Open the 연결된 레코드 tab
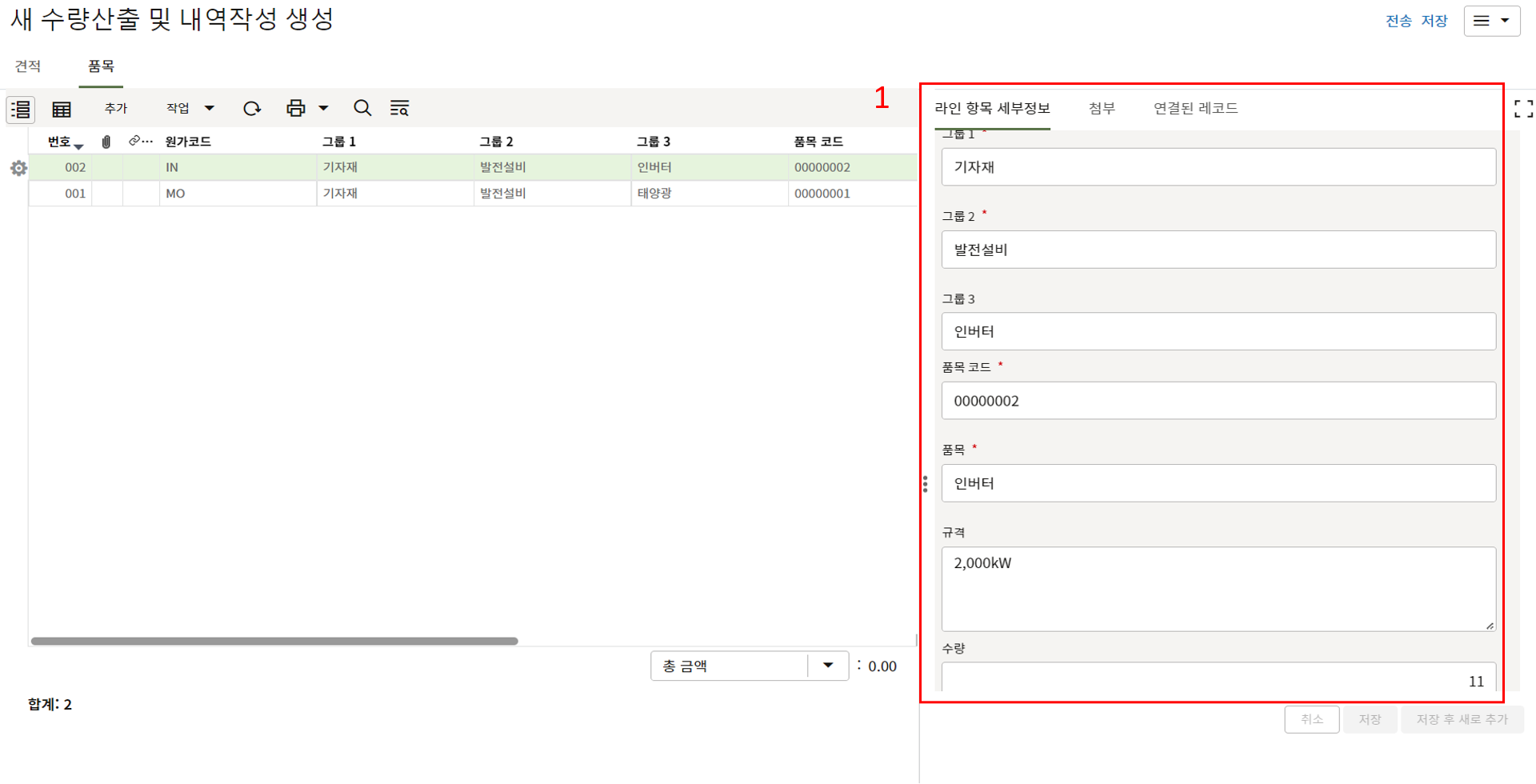Image resolution: width=1536 pixels, height=784 pixels. point(1195,108)
